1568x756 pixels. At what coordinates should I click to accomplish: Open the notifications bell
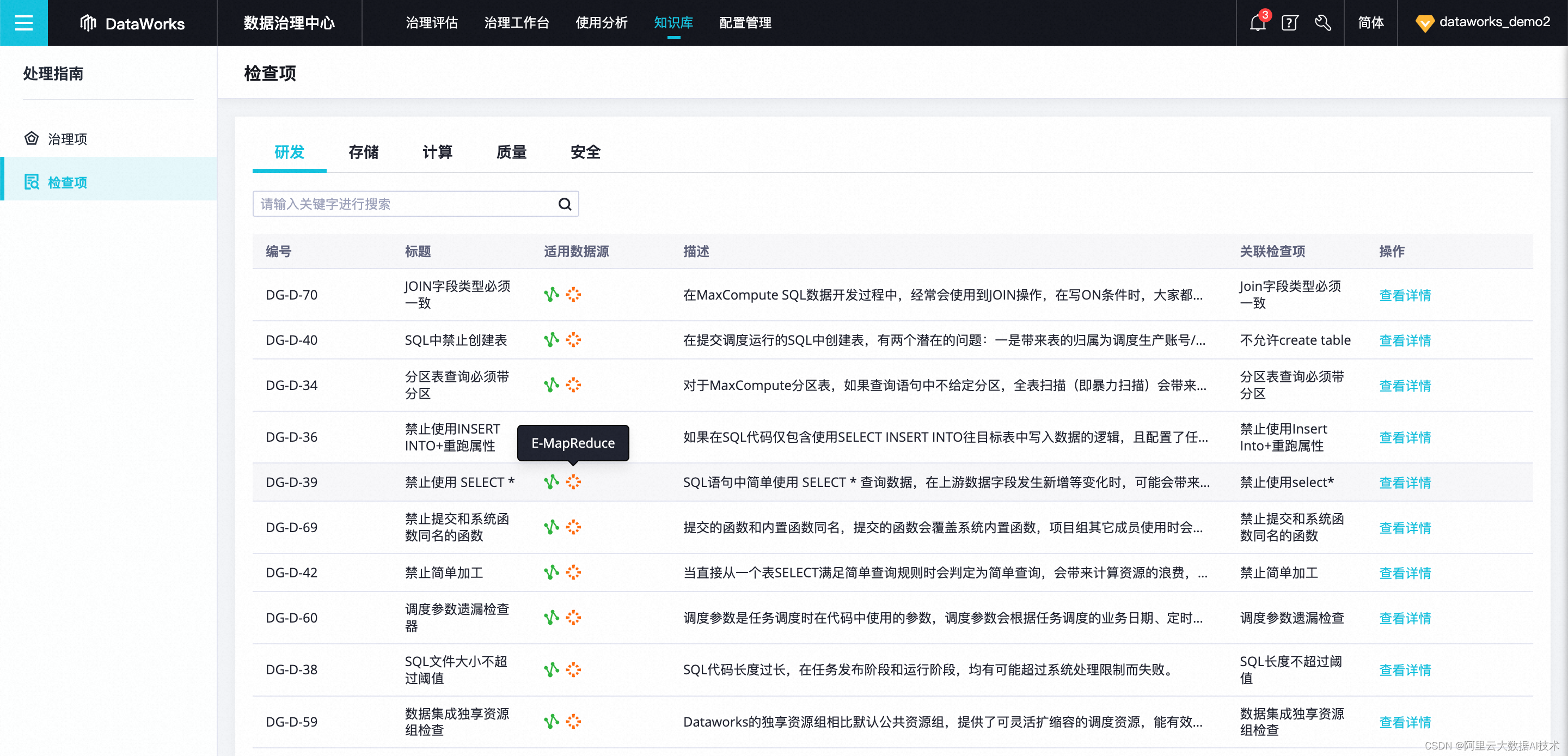[1257, 23]
